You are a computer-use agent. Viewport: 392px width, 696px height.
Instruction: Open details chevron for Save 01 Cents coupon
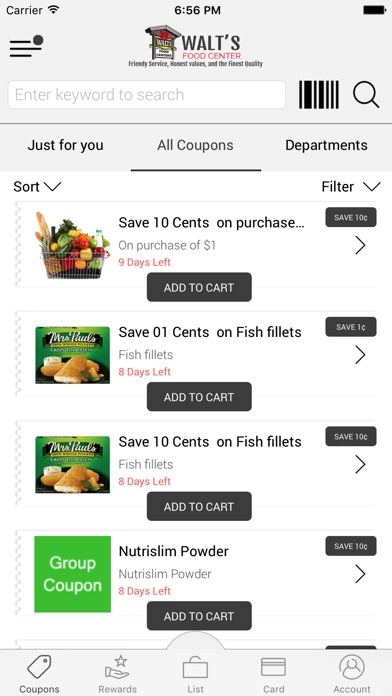(360, 355)
